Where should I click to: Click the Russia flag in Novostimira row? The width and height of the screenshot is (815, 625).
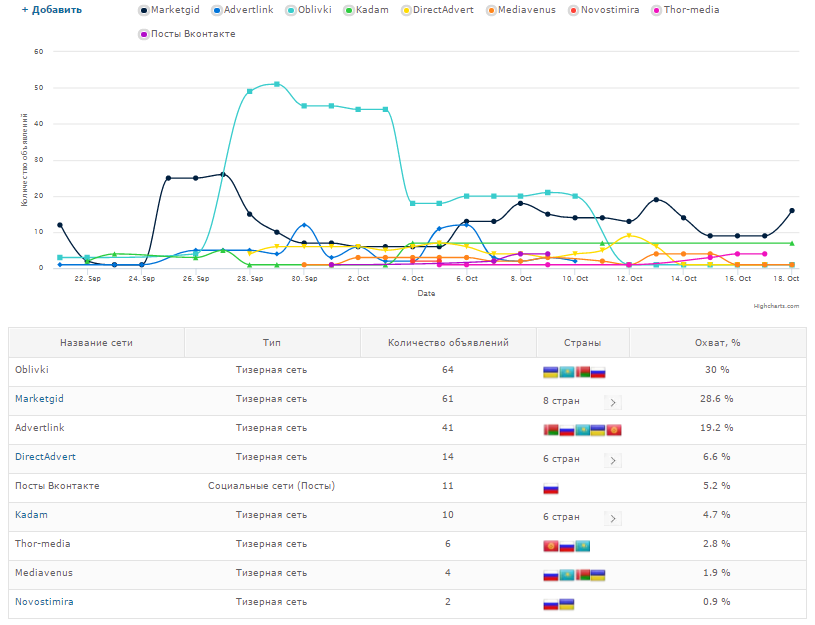pos(550,604)
